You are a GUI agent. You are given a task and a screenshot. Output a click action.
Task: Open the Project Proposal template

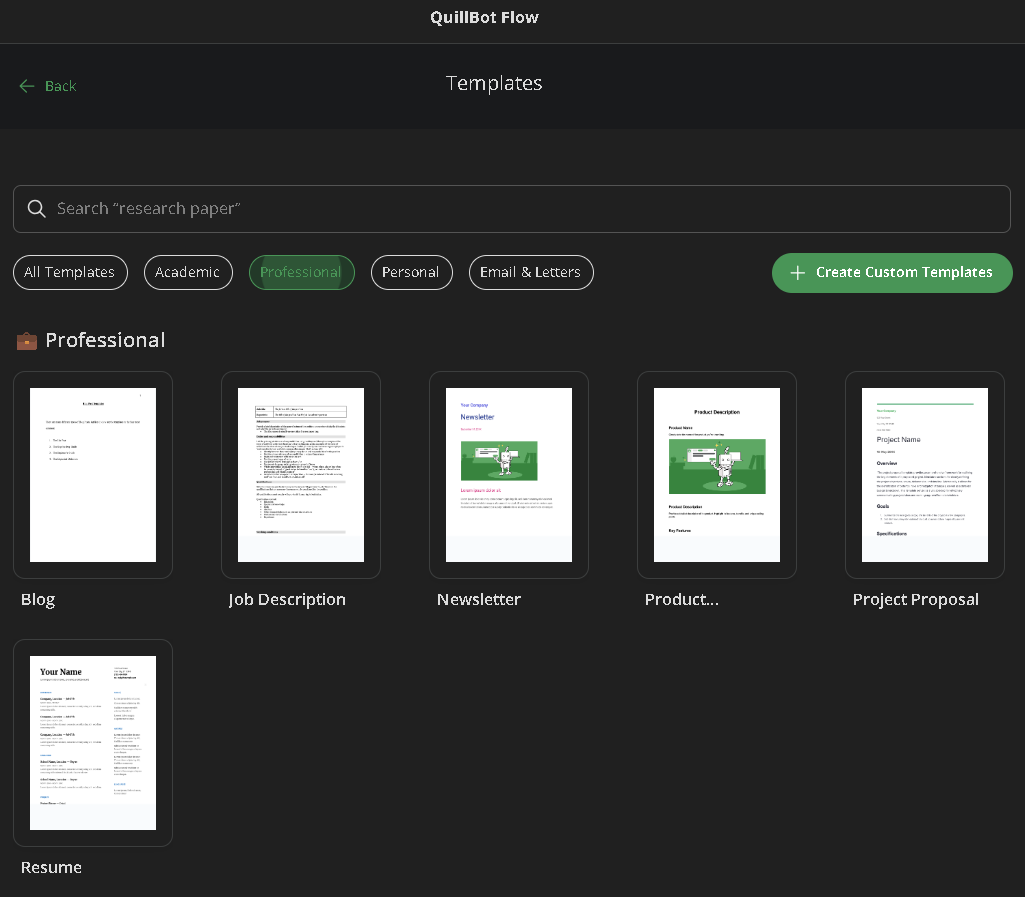tap(924, 474)
